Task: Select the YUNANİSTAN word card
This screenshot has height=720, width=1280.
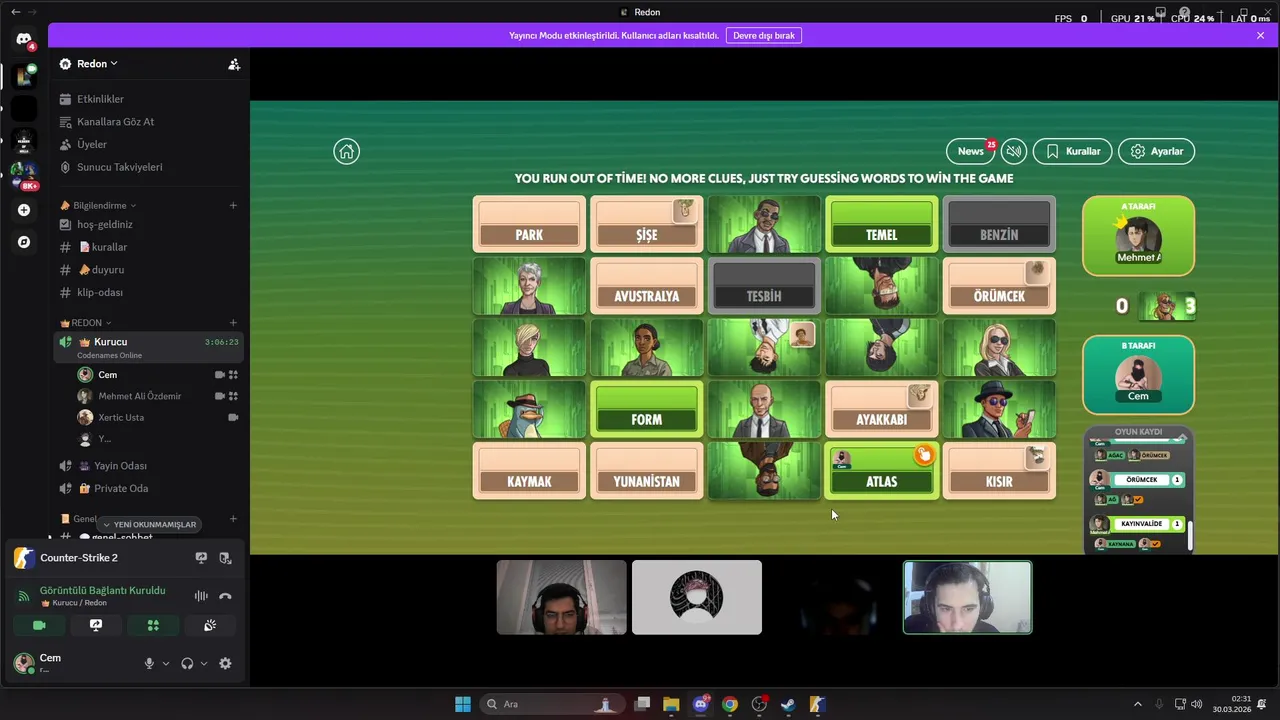Action: point(647,471)
